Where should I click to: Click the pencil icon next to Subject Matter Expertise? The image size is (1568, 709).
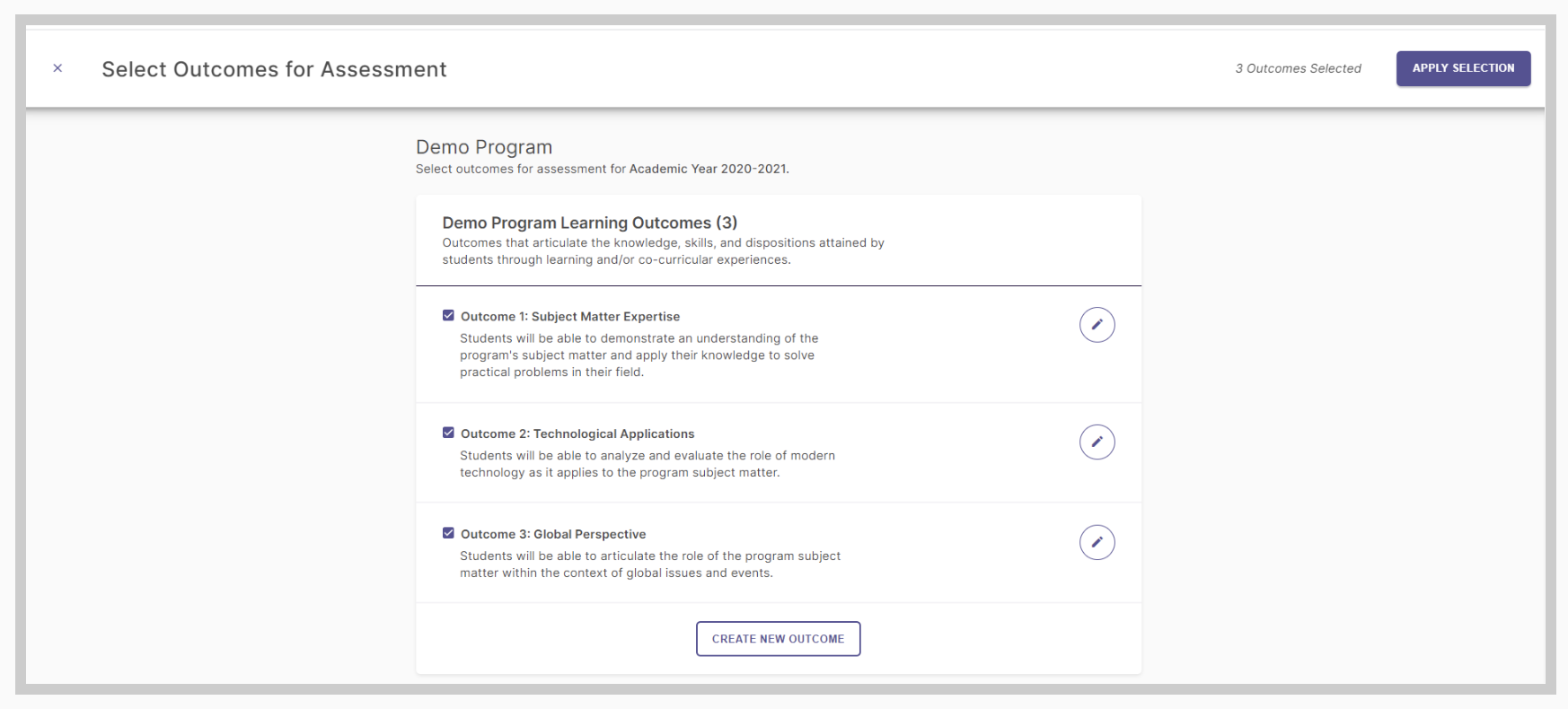tap(1097, 324)
